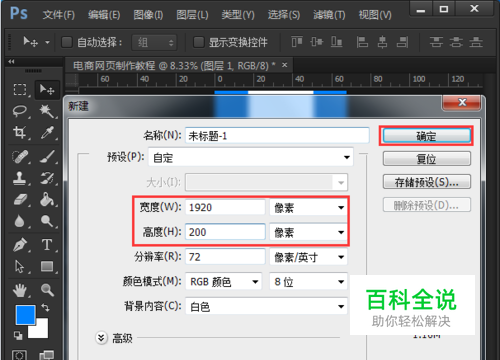Viewport: 500px width, 360px height.
Task: Click the 复位 button
Action: pyautogui.click(x=427, y=159)
